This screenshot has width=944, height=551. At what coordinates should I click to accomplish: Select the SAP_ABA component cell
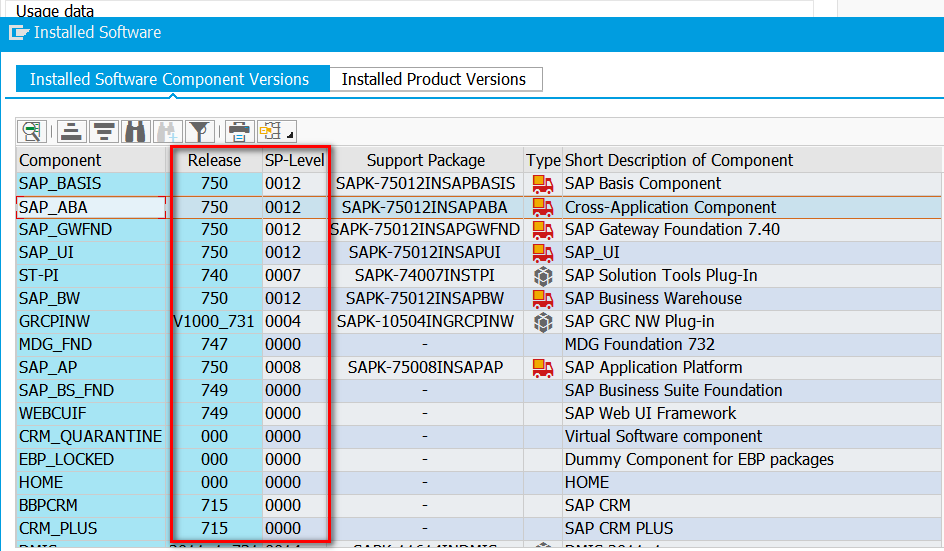tap(92, 207)
